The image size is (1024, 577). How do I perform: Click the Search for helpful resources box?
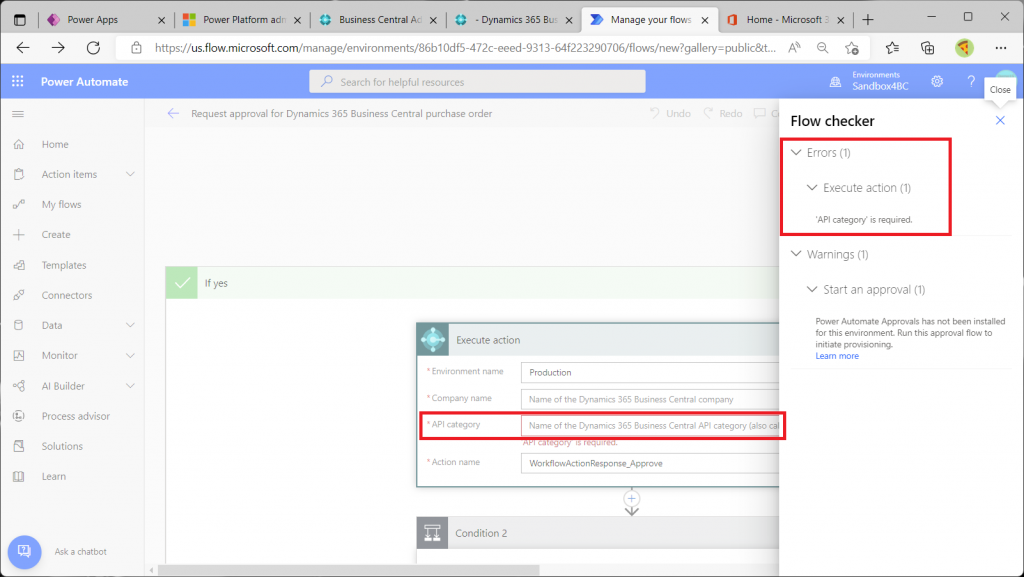tap(477, 82)
